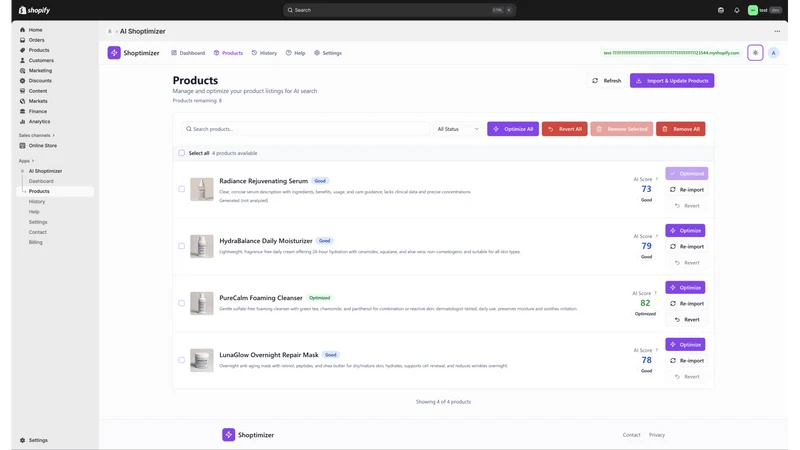Click the AI Score help icon for PureCalm Cleanser
This screenshot has width=800, height=450.
[656, 293]
